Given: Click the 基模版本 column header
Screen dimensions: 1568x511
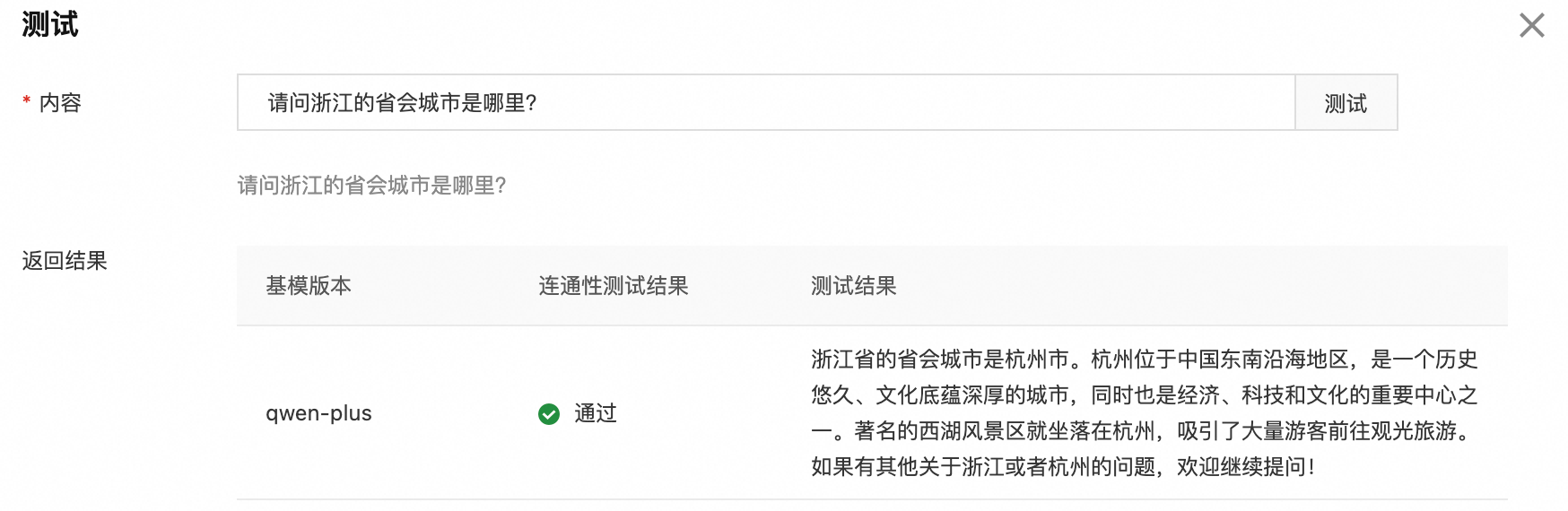Looking at the screenshot, I should tap(309, 286).
